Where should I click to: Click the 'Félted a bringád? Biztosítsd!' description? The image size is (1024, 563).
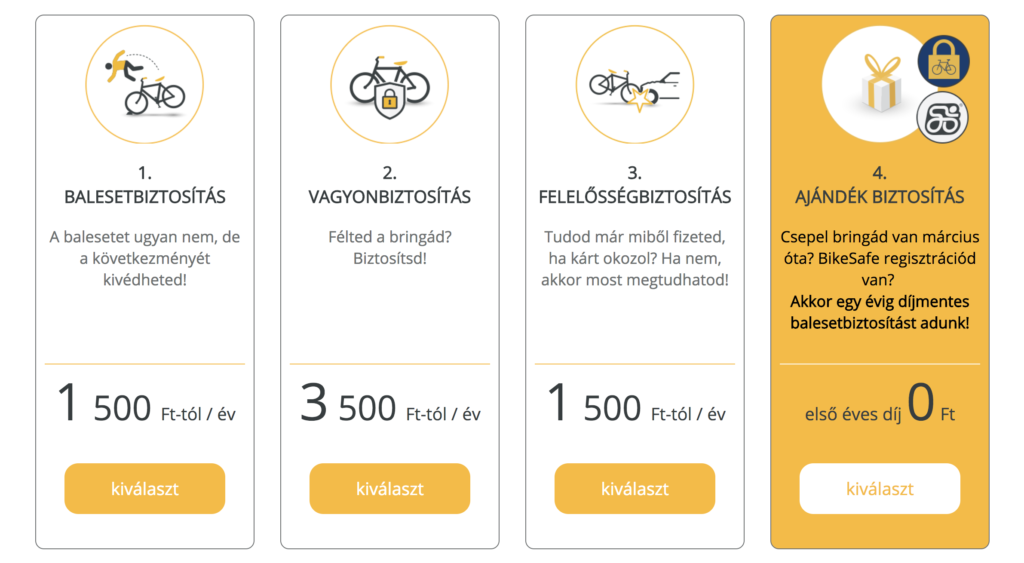[x=389, y=248]
